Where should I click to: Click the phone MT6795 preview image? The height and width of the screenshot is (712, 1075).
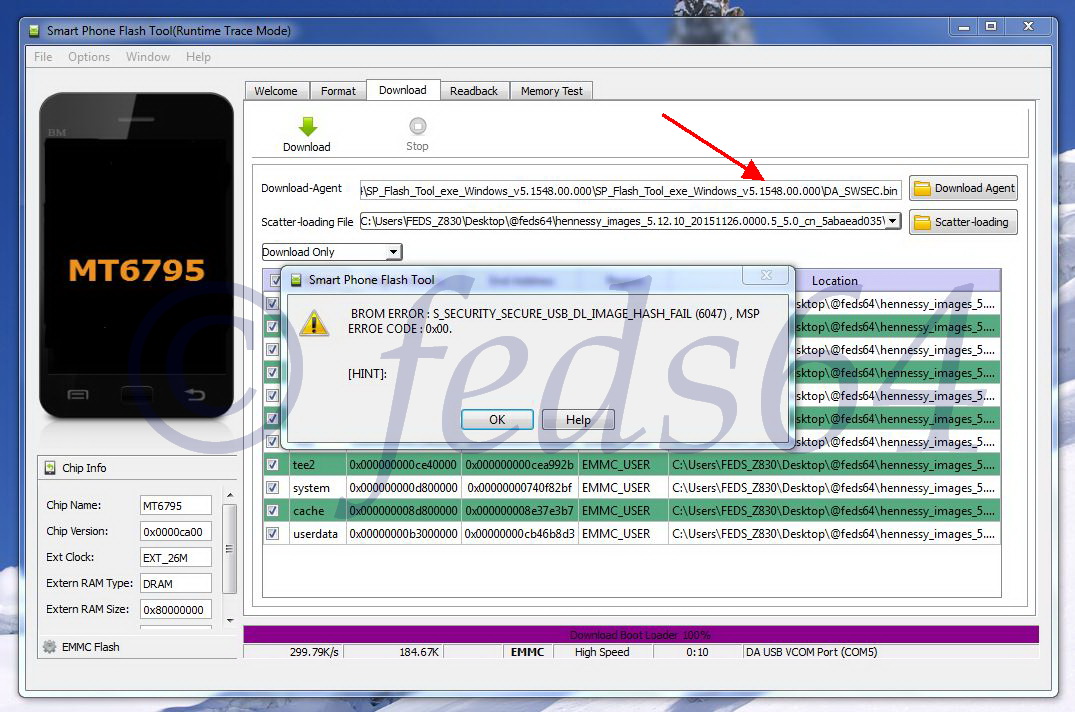[x=136, y=255]
